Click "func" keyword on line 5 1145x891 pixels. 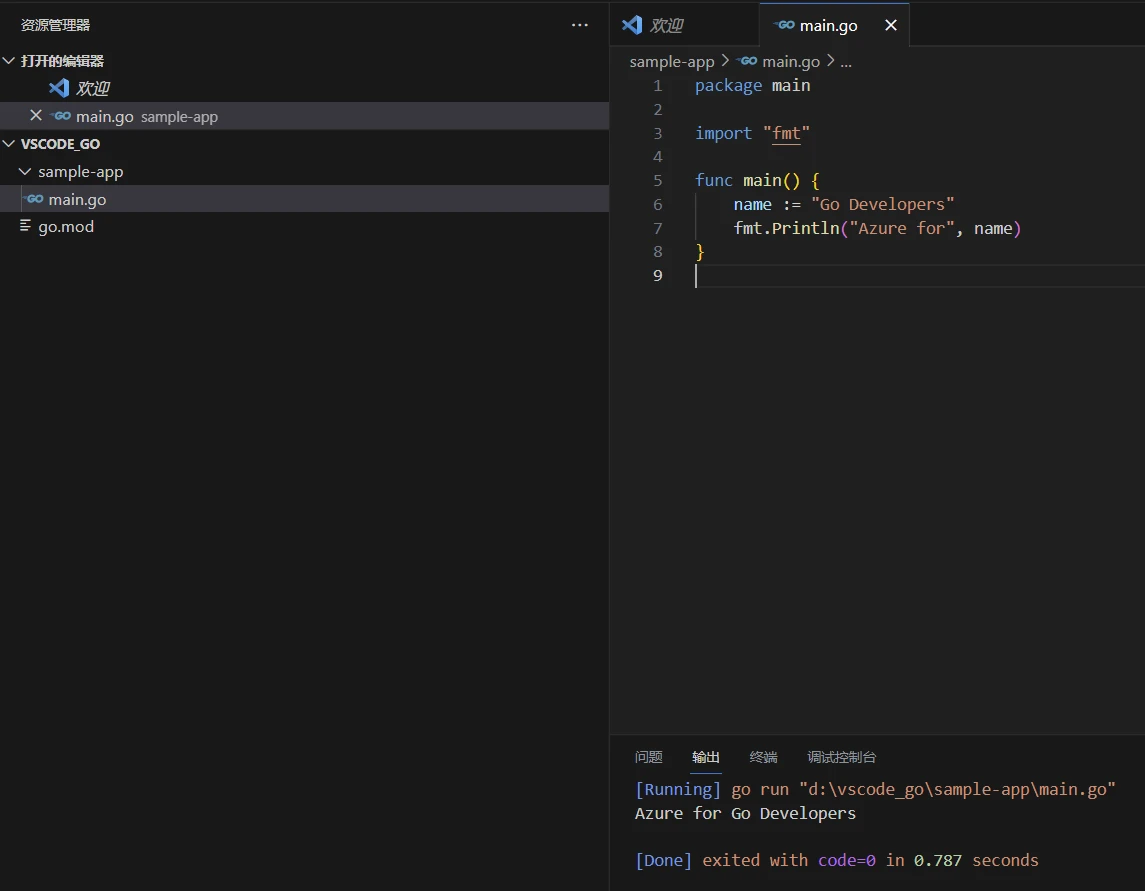713,180
